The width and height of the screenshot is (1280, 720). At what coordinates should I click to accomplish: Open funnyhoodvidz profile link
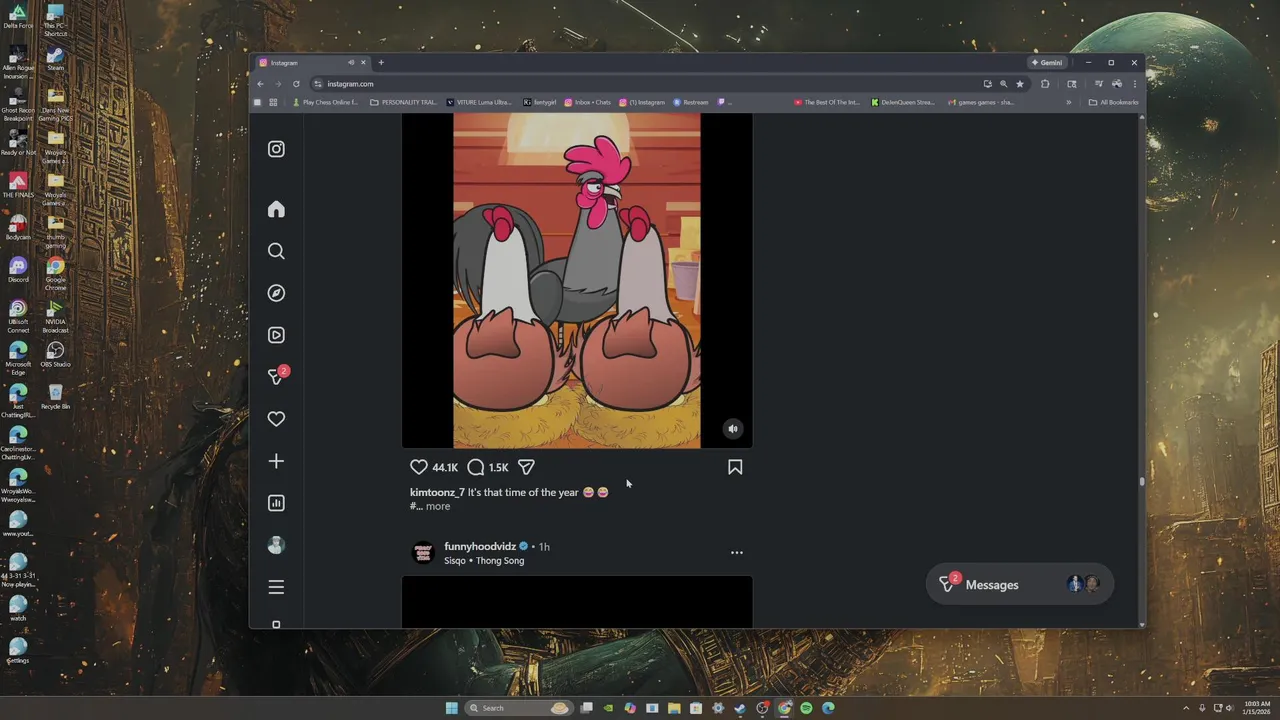(x=480, y=546)
